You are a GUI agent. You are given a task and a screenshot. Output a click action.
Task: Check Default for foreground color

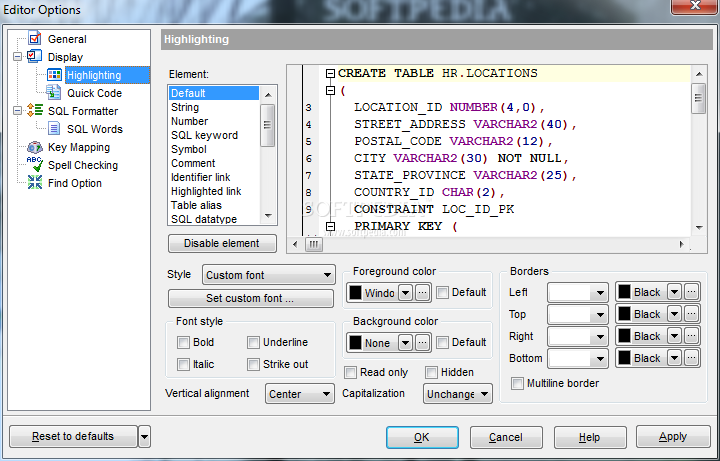pos(442,292)
